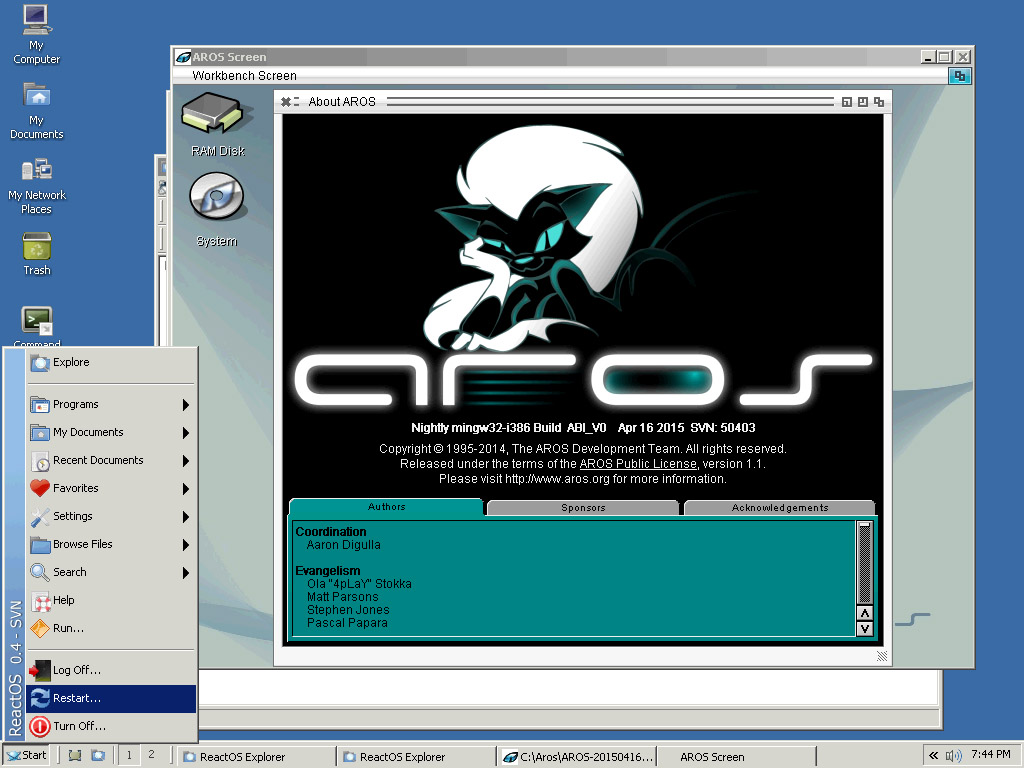Click "Matt Parsons" in the authors list
The height and width of the screenshot is (768, 1024).
343,597
